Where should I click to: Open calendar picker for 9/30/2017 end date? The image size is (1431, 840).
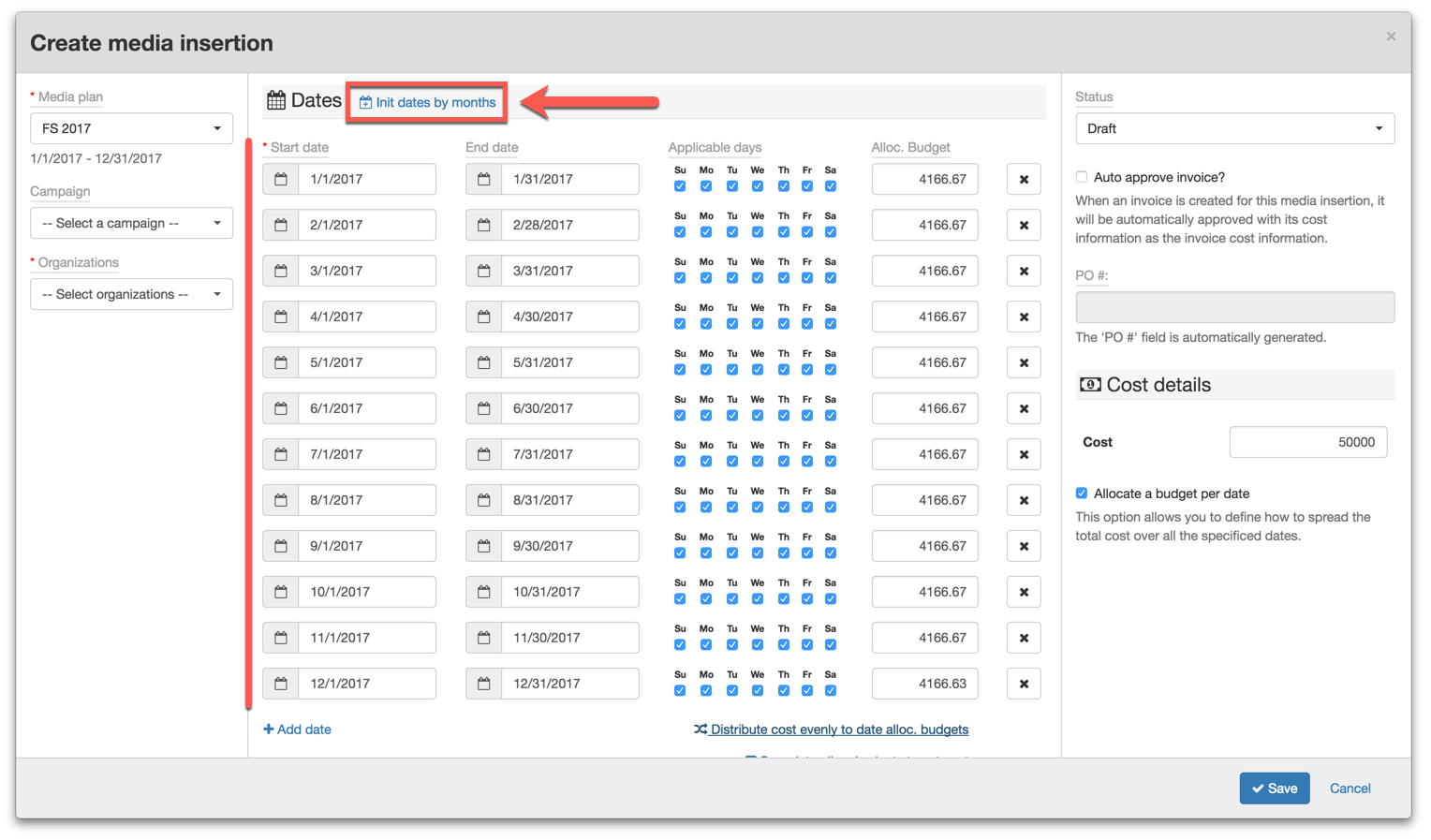coord(483,546)
